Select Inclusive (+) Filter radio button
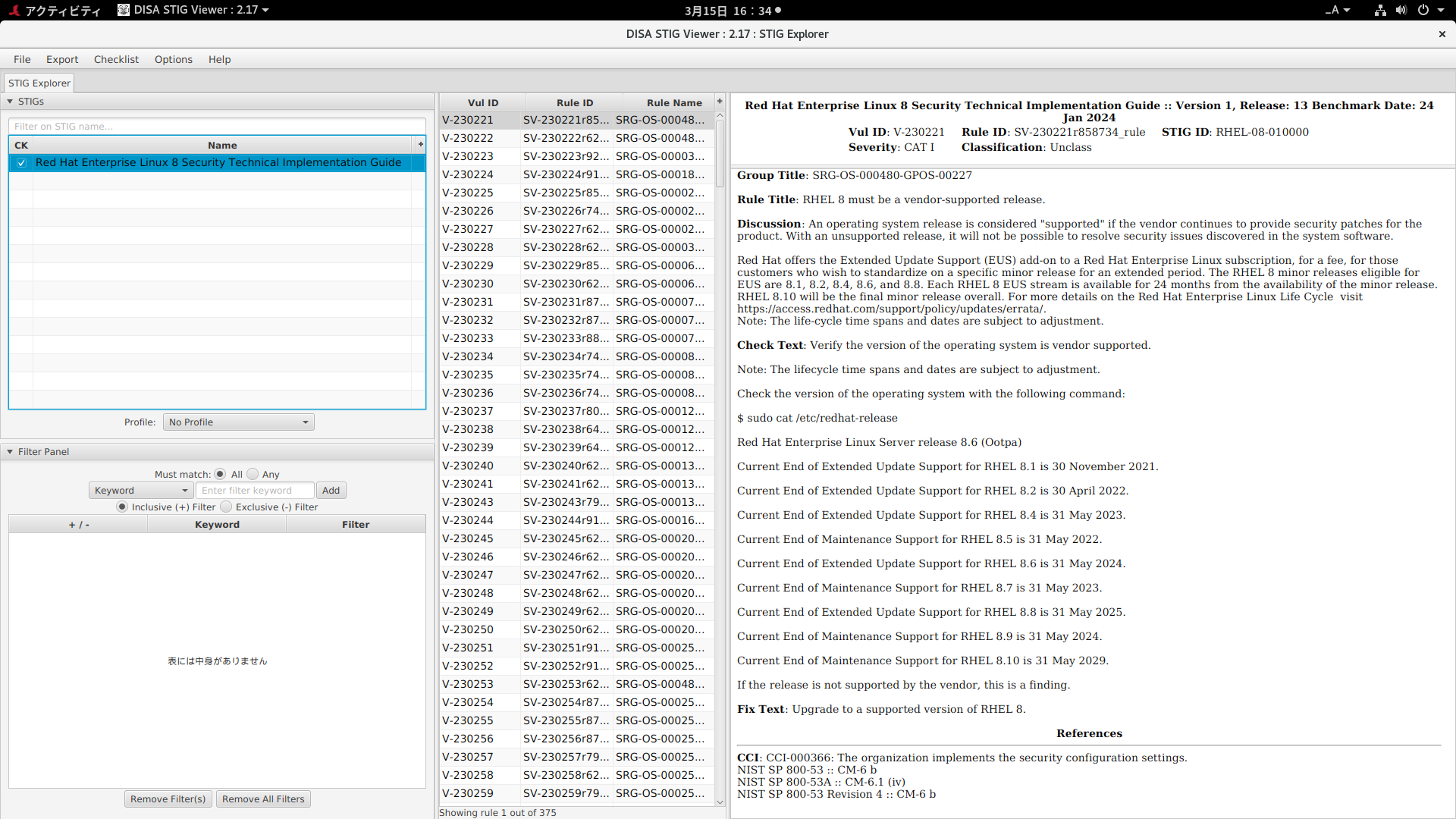This screenshot has height=819, width=1456. pos(122,507)
